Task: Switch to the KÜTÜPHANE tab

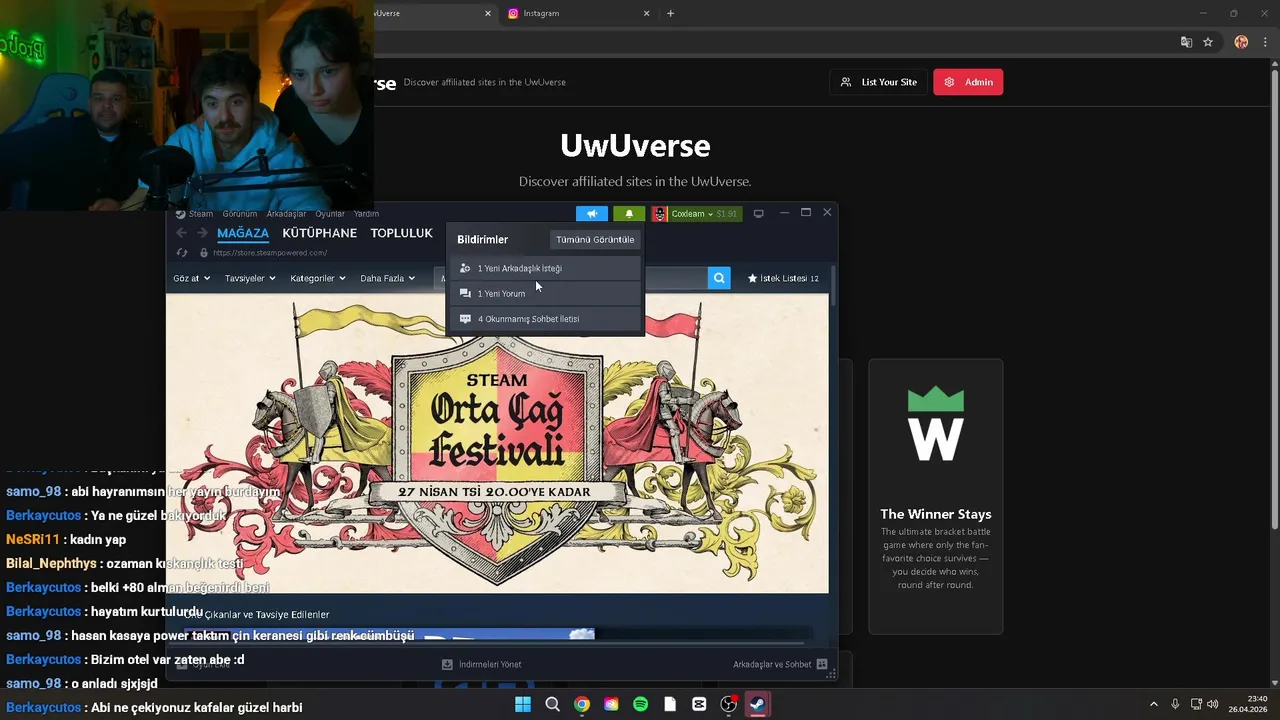Action: [320, 233]
